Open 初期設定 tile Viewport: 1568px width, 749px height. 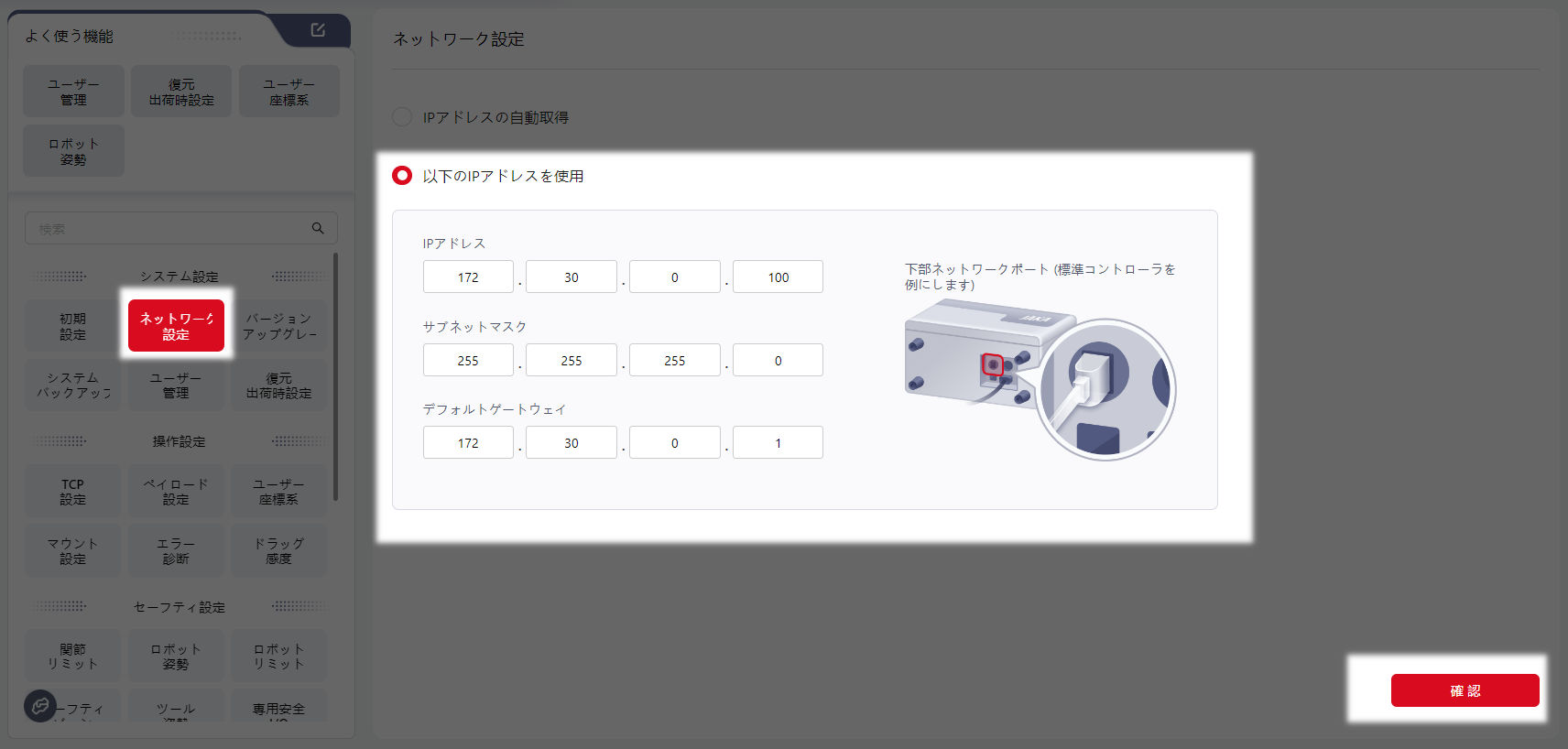click(72, 326)
